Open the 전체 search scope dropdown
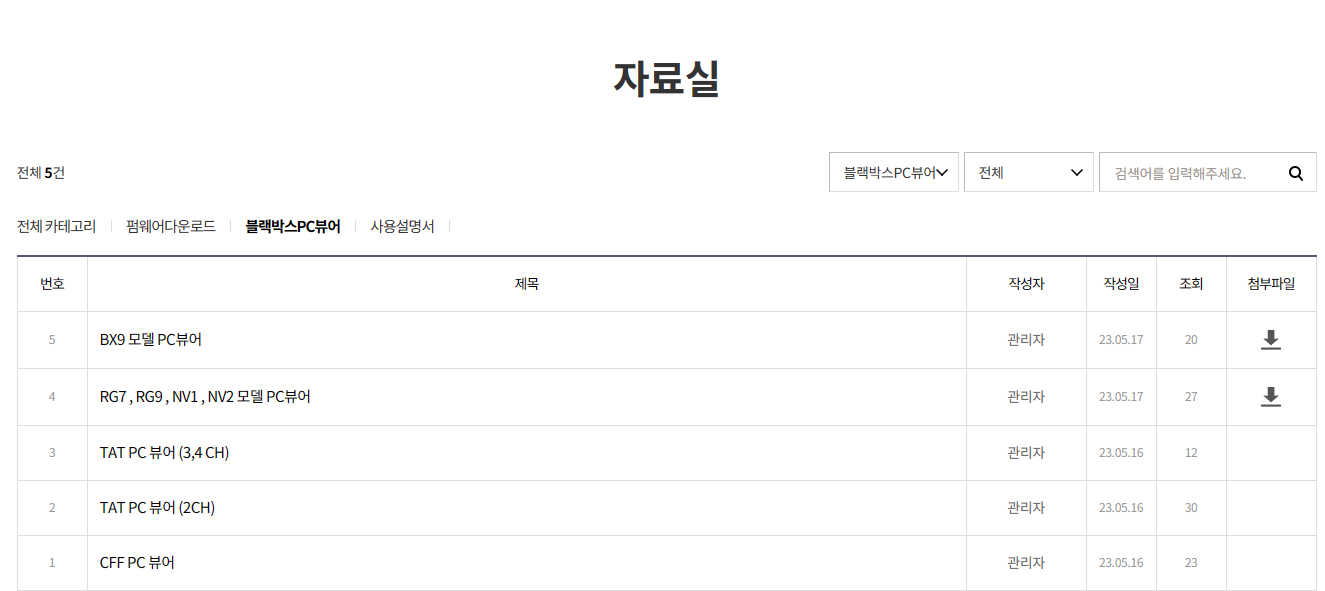Screen dimensions: 1325x591 pyautogui.click(x=1029, y=172)
